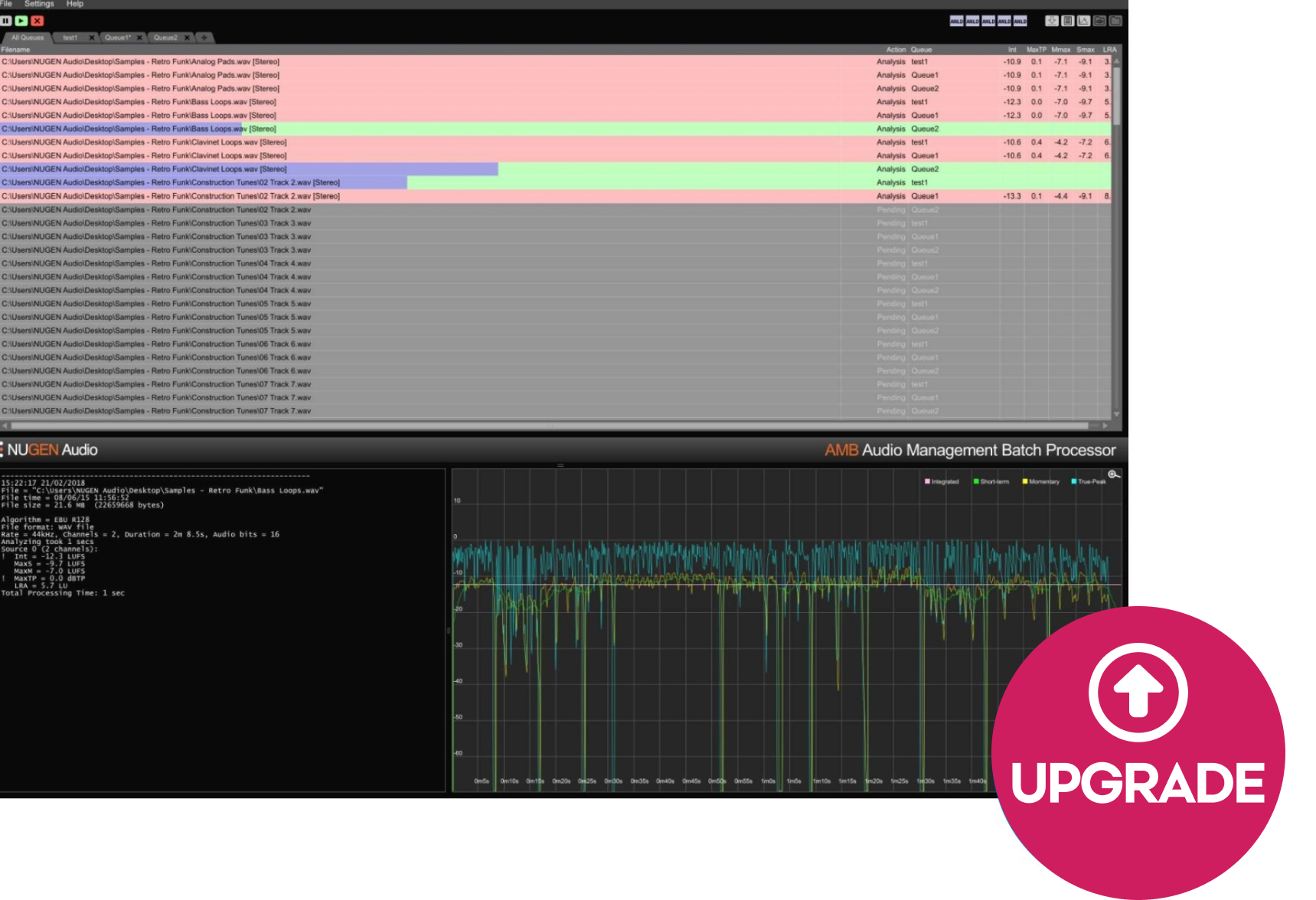This screenshot has width=1316, height=900.
Task: Open the log report list icon
Action: coord(1069,21)
